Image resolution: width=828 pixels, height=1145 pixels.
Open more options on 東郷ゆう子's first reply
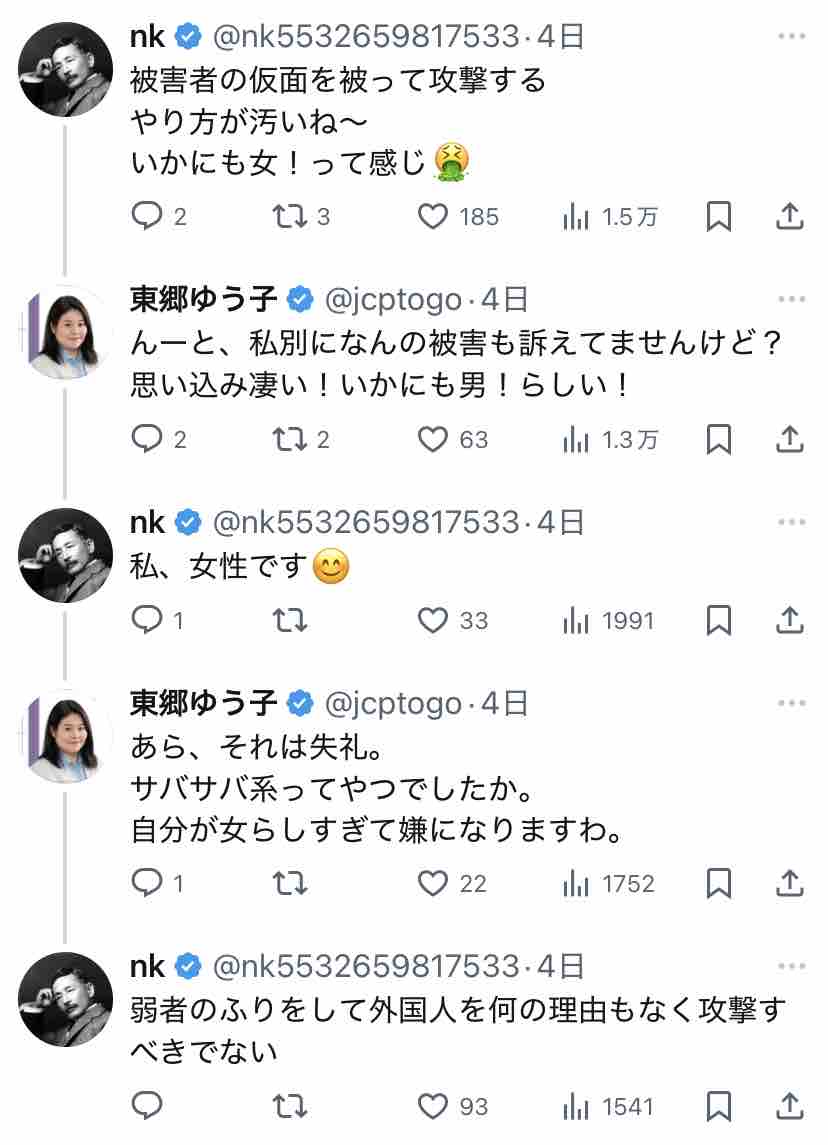pyautogui.click(x=791, y=299)
